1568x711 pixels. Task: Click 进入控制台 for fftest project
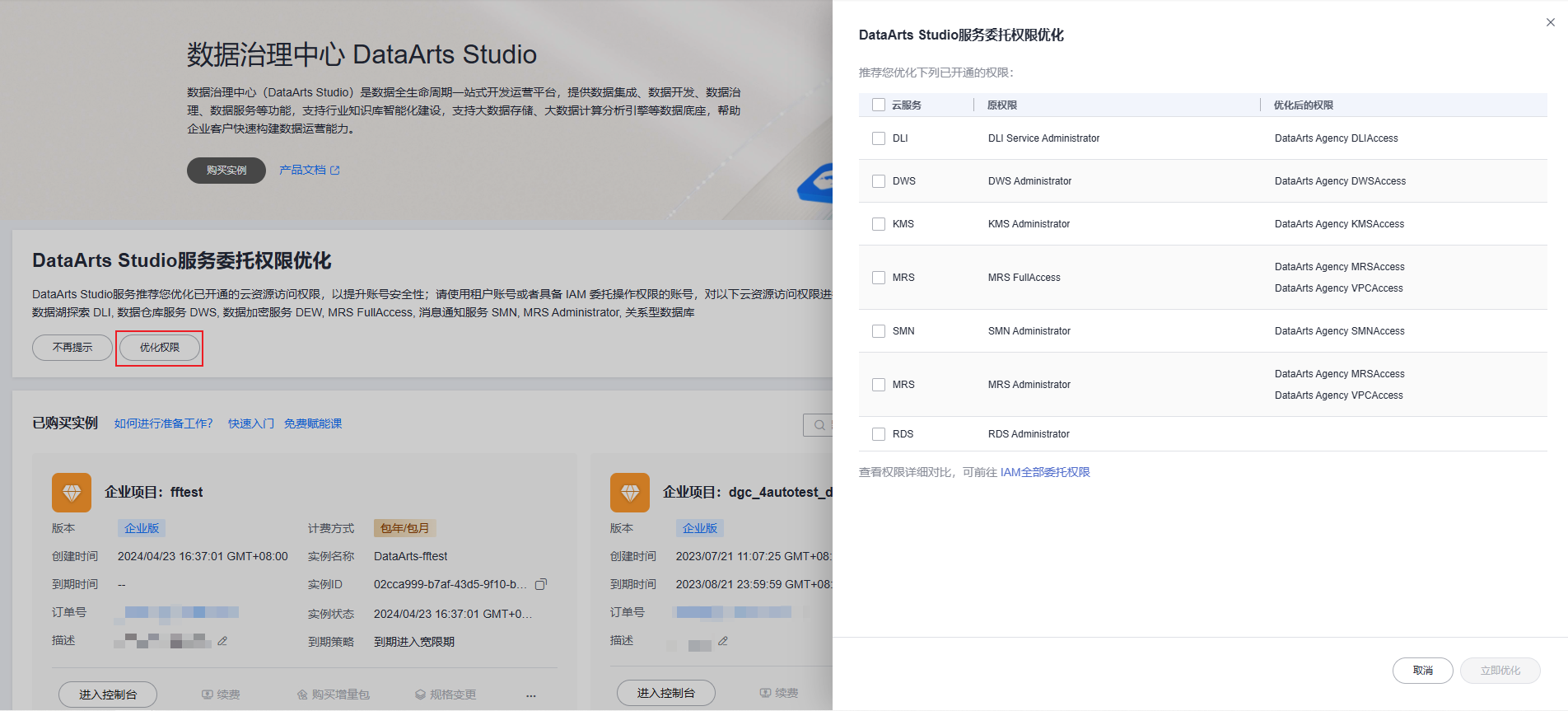pyautogui.click(x=108, y=695)
